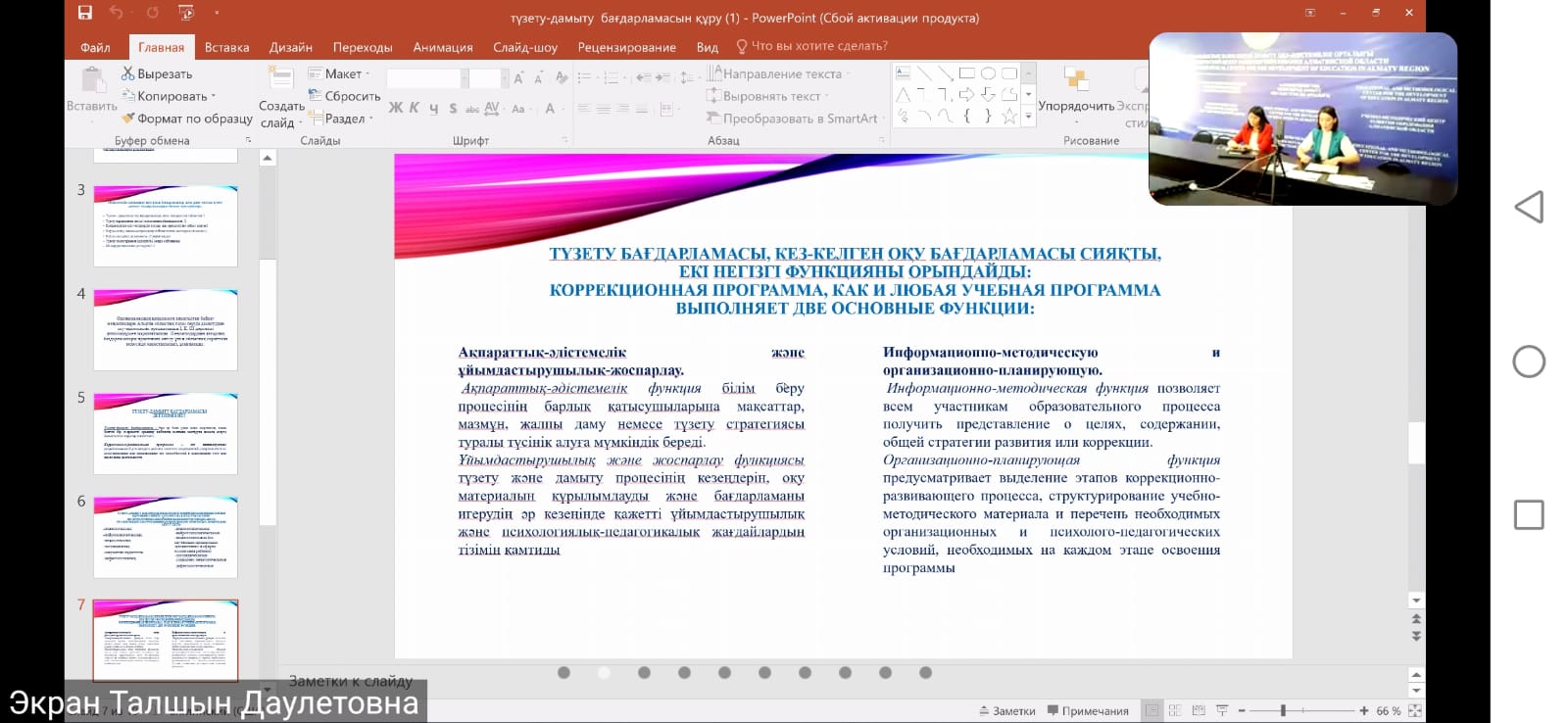Toggle align text left
This screenshot has height=723, width=1568.
click(583, 109)
